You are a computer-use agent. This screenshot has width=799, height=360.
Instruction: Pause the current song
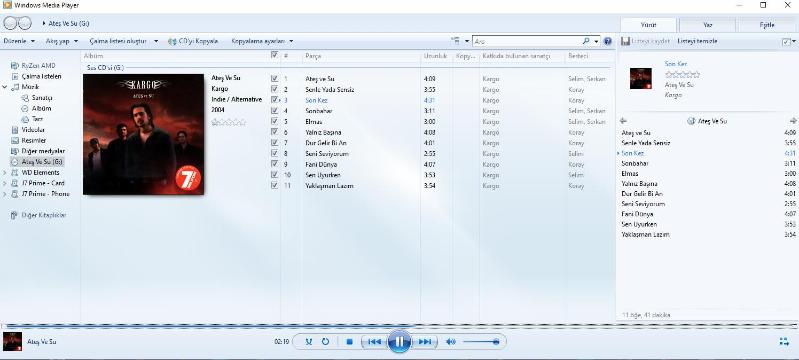(x=399, y=341)
